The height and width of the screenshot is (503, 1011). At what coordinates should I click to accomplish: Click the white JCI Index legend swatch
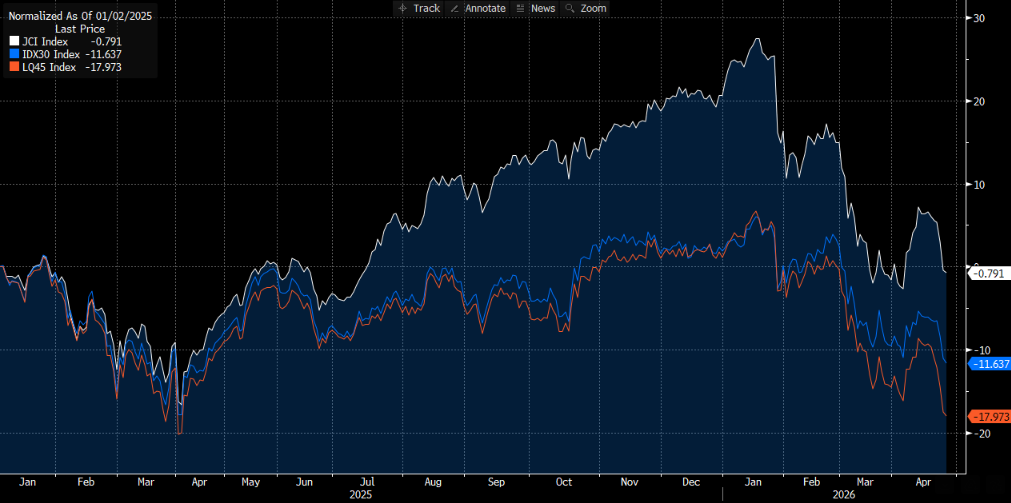coord(13,41)
